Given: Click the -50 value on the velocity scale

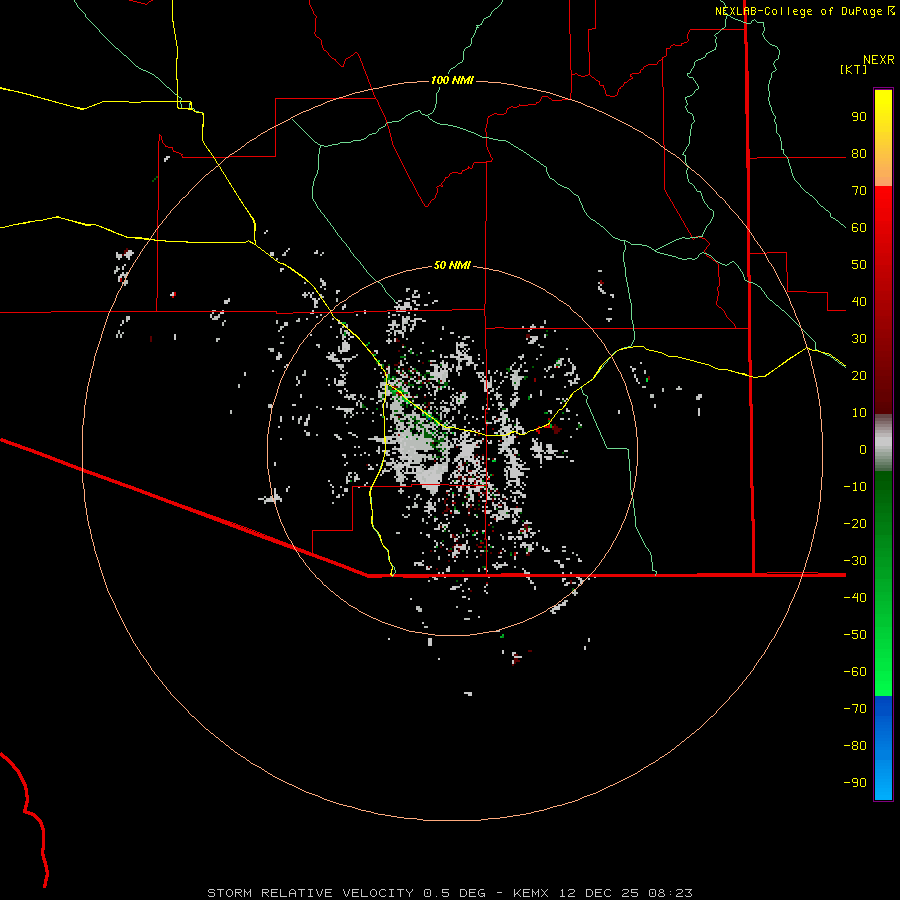Looking at the screenshot, I should click(855, 634).
